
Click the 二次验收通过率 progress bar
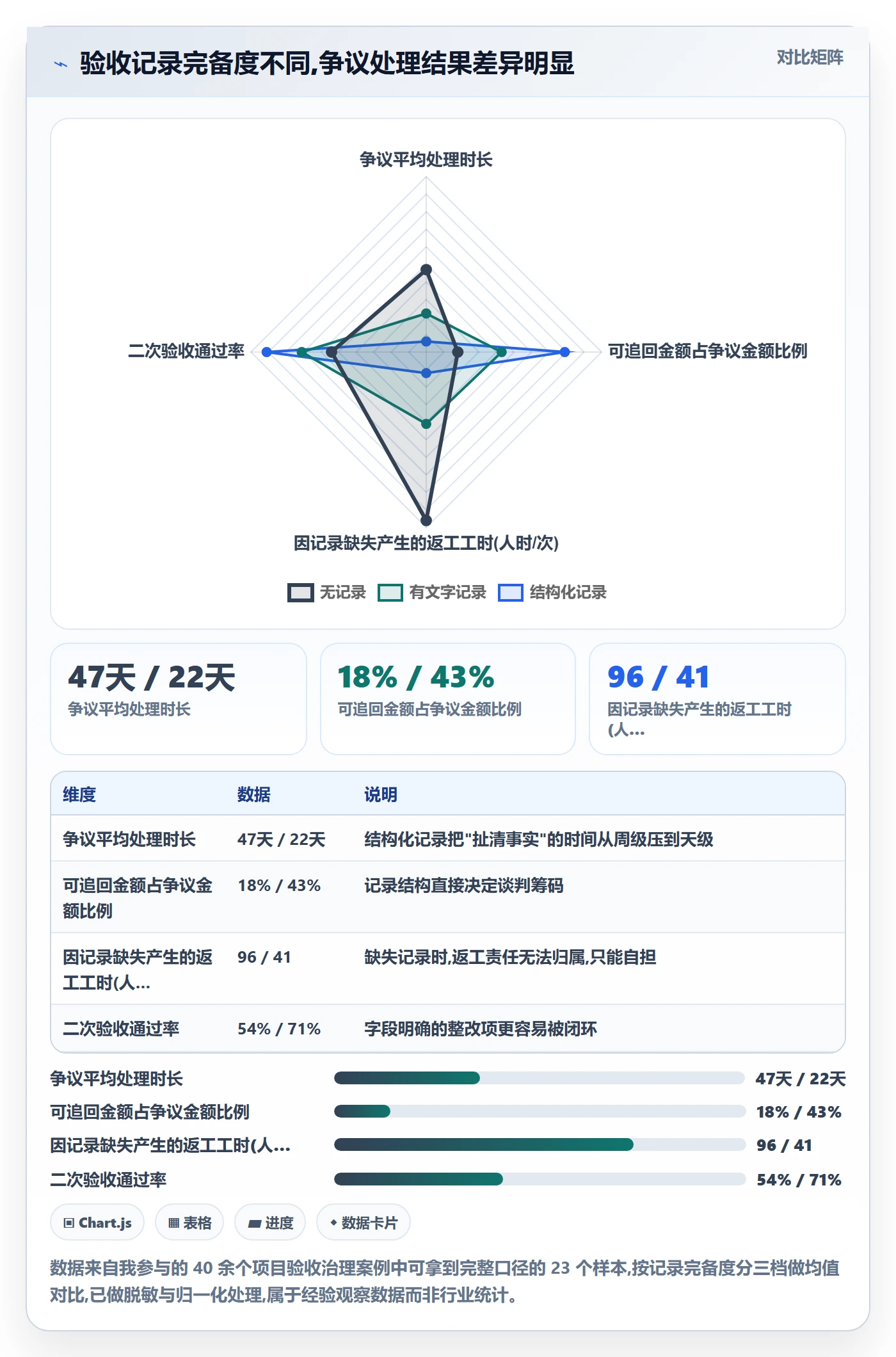coord(540,1179)
